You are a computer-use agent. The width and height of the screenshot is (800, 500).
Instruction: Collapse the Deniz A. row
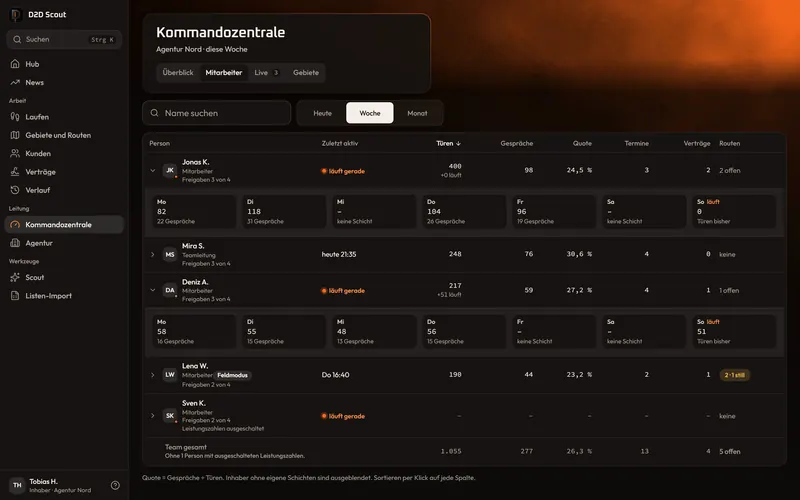pyautogui.click(x=153, y=290)
